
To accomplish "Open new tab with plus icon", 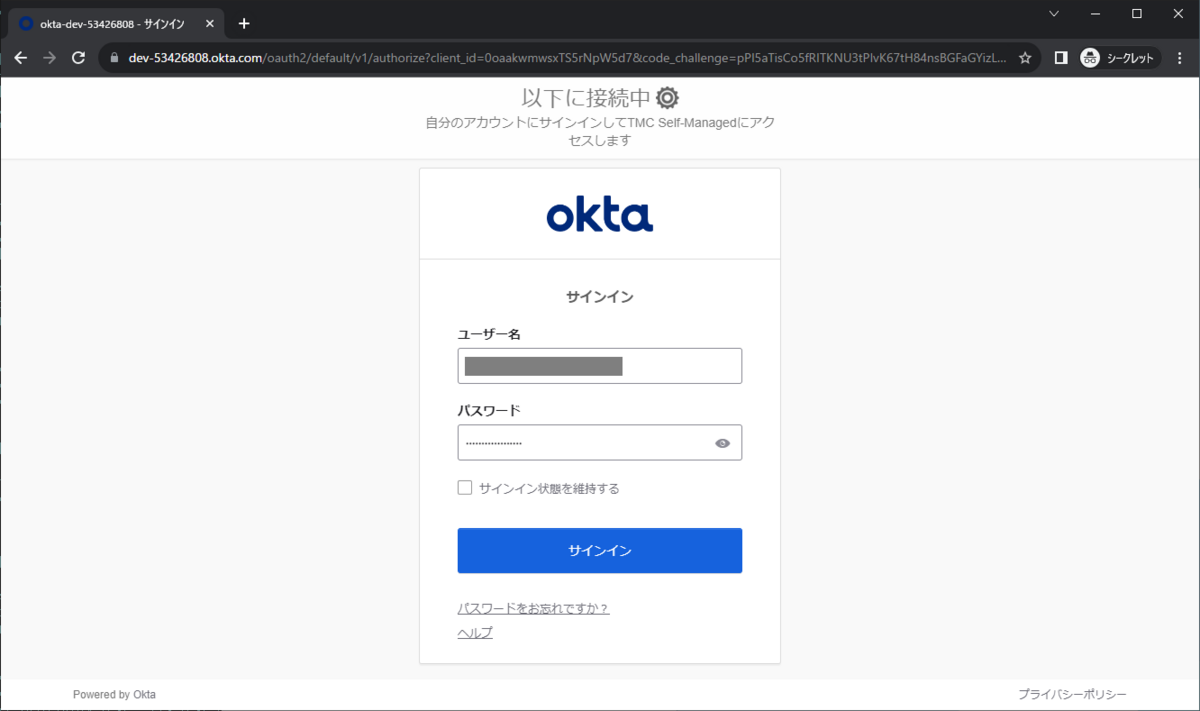I will tap(244, 23).
